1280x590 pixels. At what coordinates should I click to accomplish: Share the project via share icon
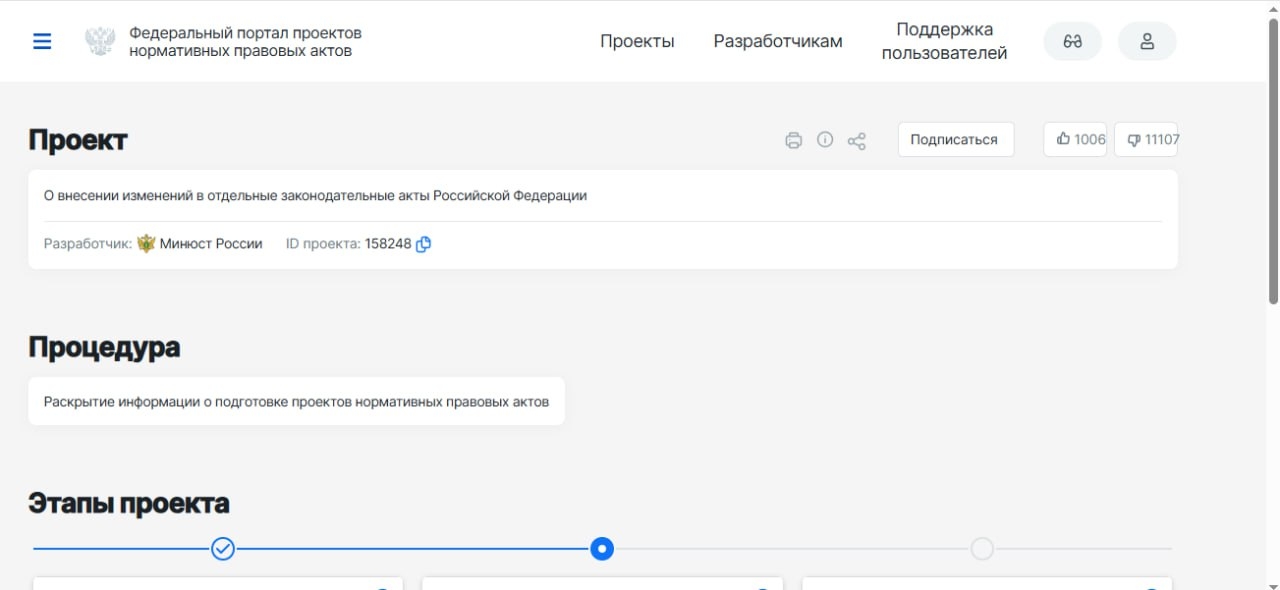click(x=857, y=140)
